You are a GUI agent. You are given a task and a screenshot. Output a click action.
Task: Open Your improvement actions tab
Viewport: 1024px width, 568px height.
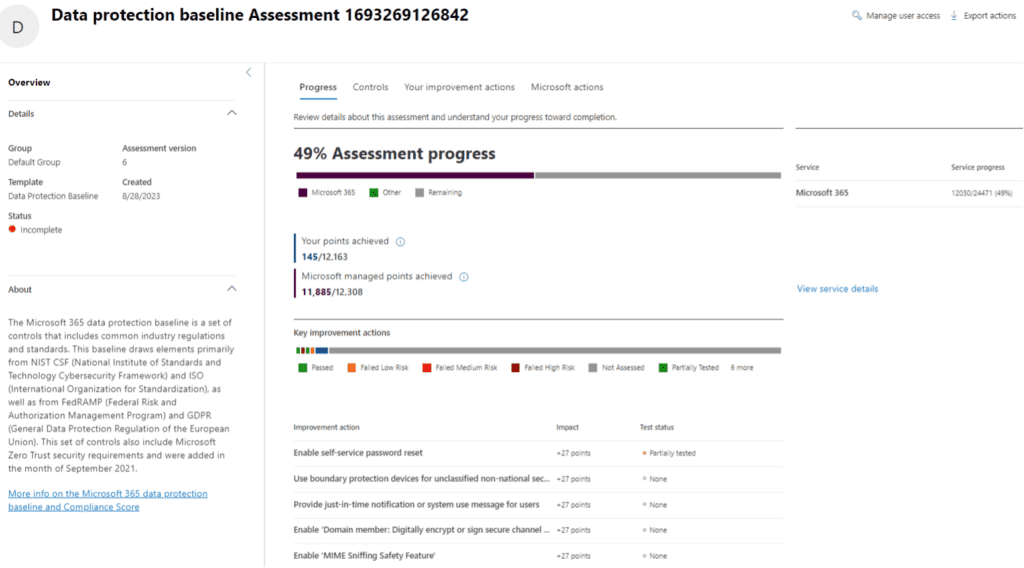pos(459,87)
